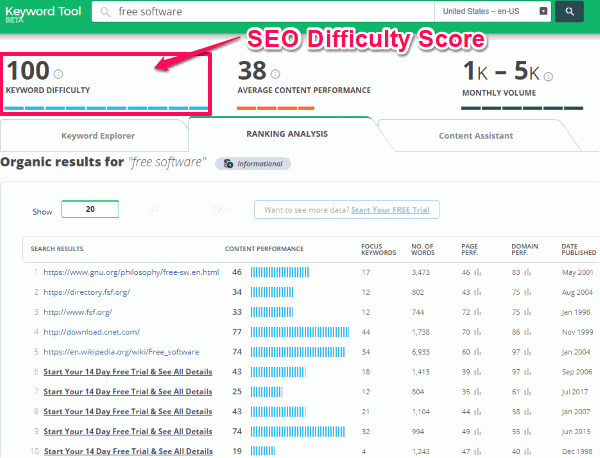Click the Monthly Volume dark progress bar
This screenshot has height=458, width=600.
[522, 108]
